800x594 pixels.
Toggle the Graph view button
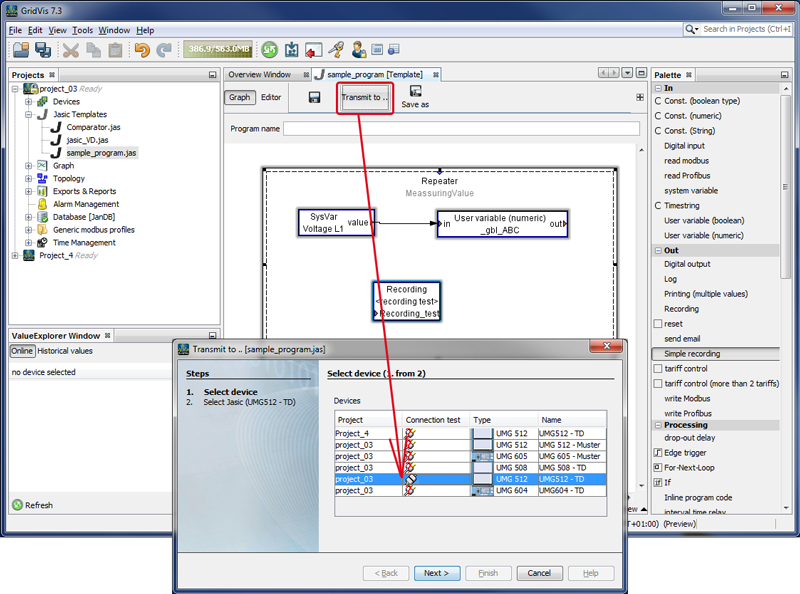click(x=240, y=97)
